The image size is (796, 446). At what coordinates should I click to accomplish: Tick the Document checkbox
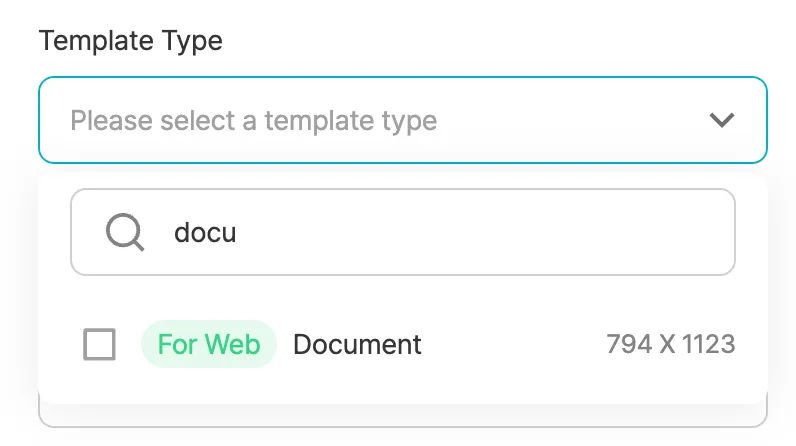point(99,345)
